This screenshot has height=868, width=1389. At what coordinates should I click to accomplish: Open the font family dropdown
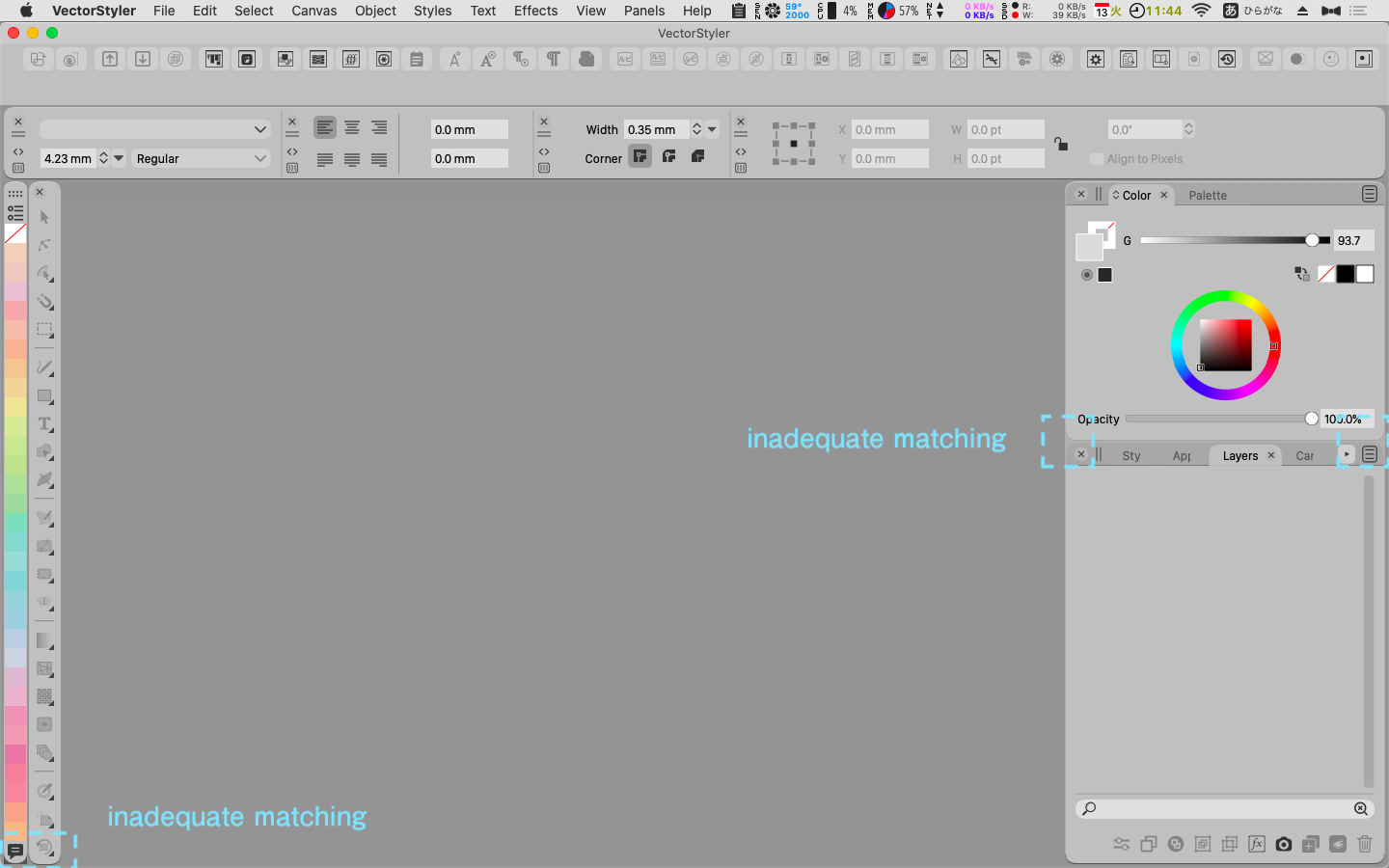pyautogui.click(x=154, y=129)
